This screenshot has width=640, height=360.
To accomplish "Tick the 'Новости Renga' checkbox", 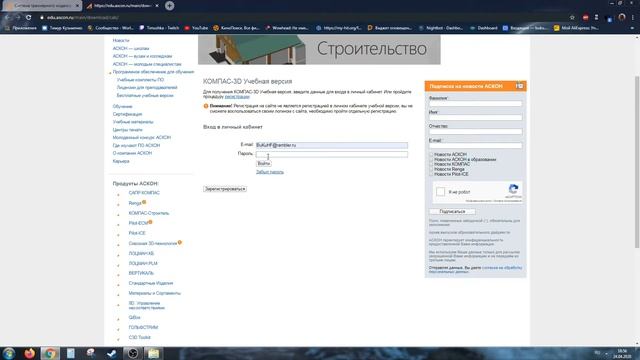I will [x=431, y=169].
